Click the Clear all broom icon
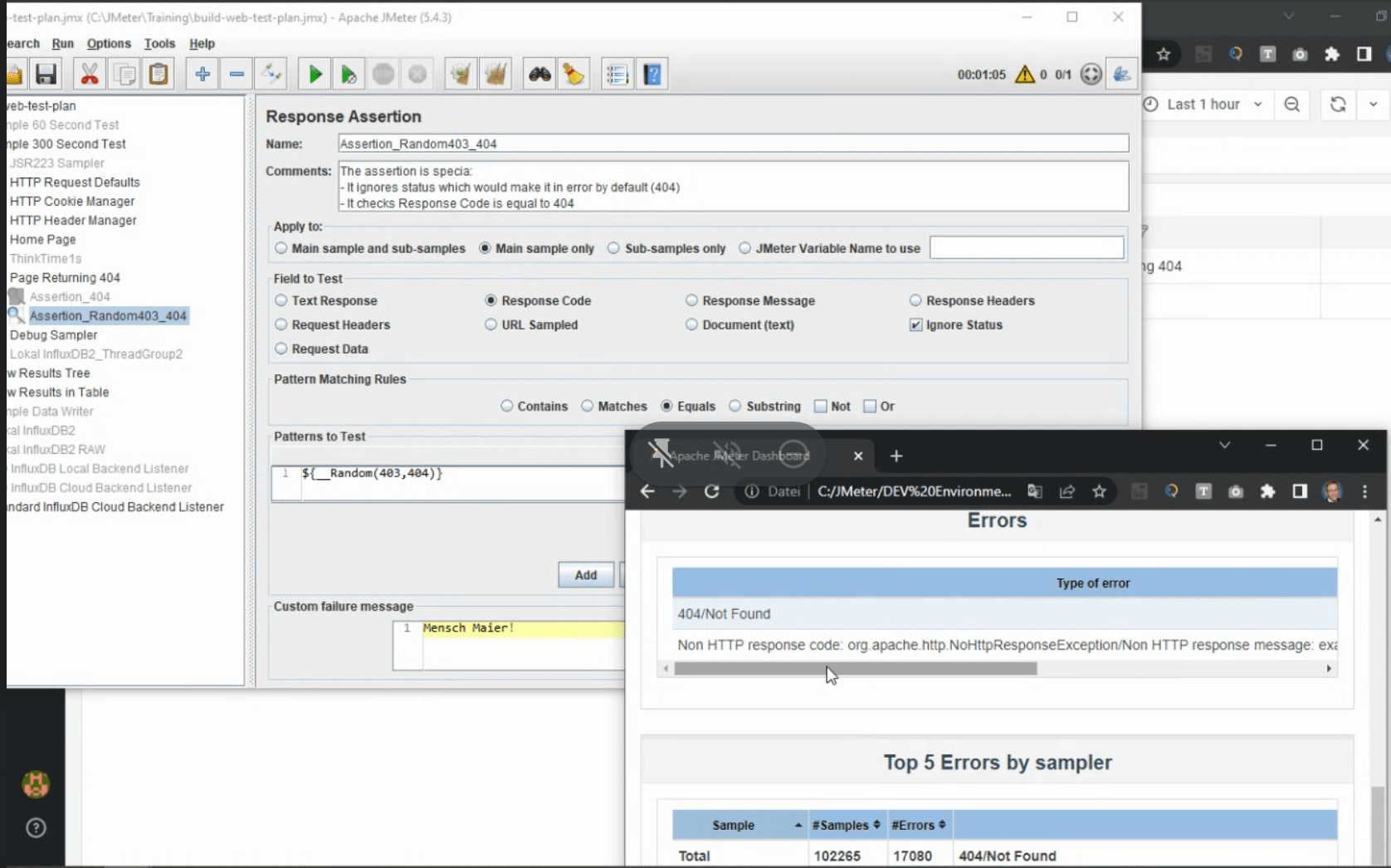Image resolution: width=1391 pixels, height=868 pixels. [495, 75]
